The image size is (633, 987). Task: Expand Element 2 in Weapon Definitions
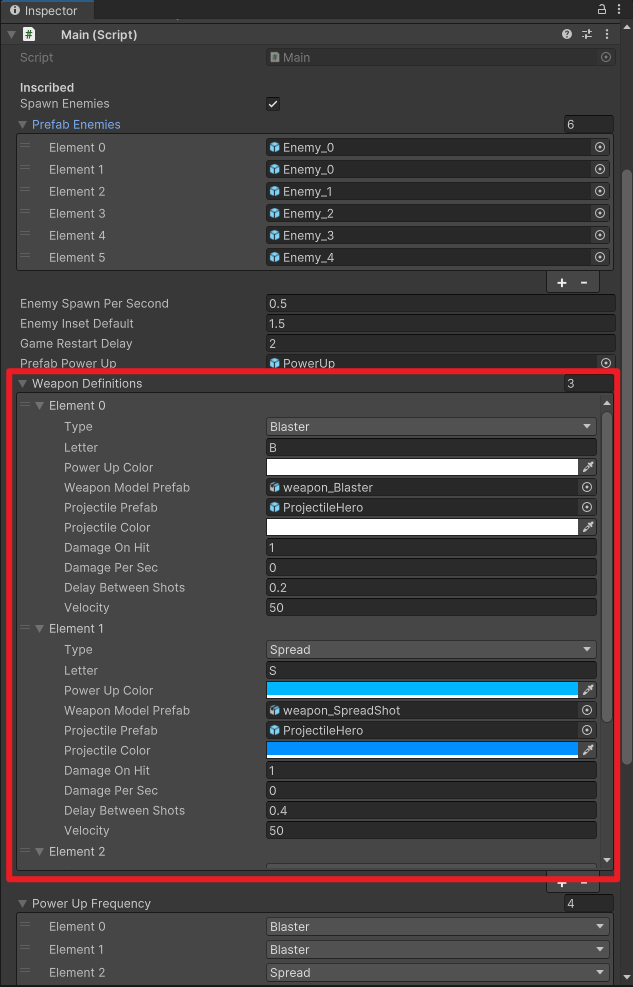click(x=40, y=852)
